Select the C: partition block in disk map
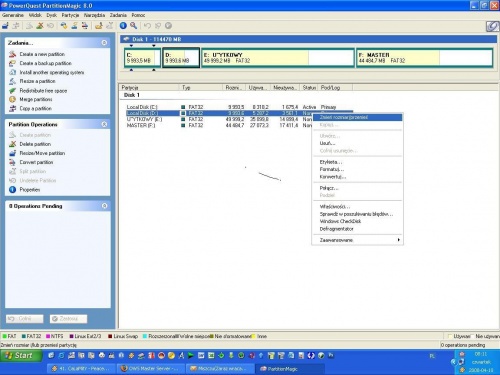 click(x=142, y=58)
